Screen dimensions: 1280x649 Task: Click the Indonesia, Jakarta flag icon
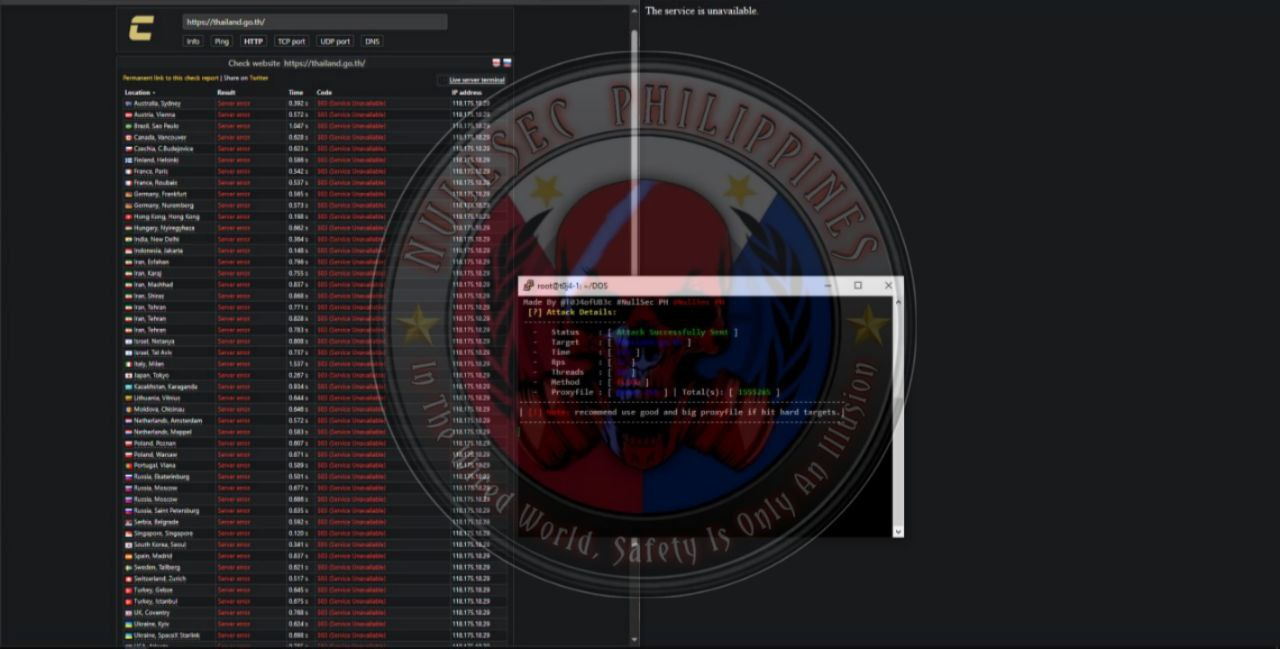coord(128,251)
